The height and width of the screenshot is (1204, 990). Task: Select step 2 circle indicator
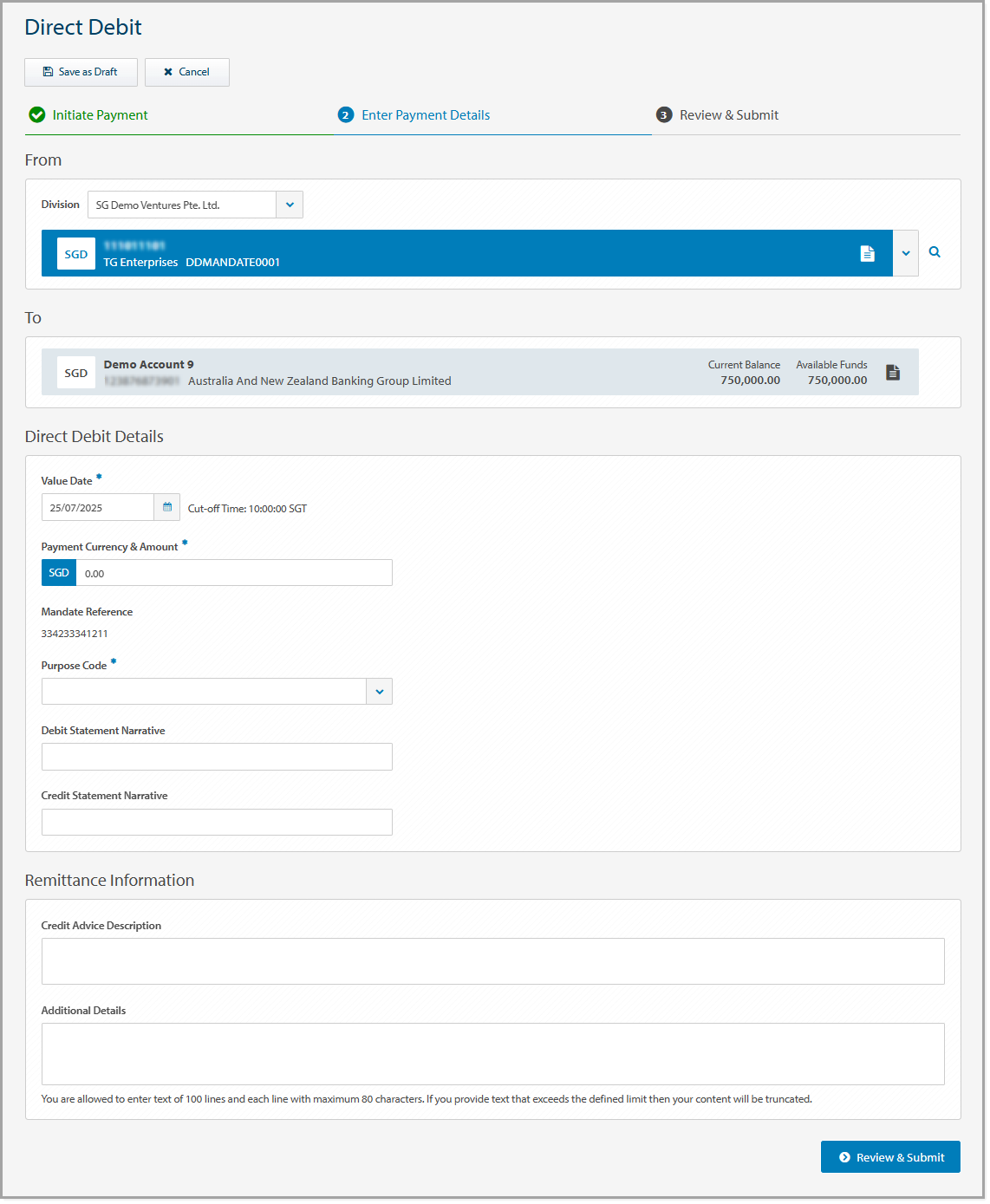pyautogui.click(x=346, y=114)
